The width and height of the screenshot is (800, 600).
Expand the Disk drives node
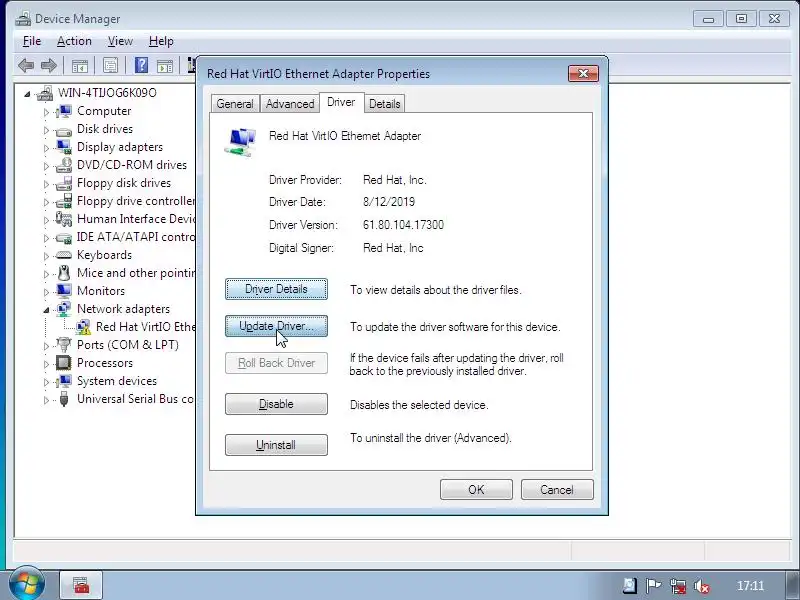[46, 130]
